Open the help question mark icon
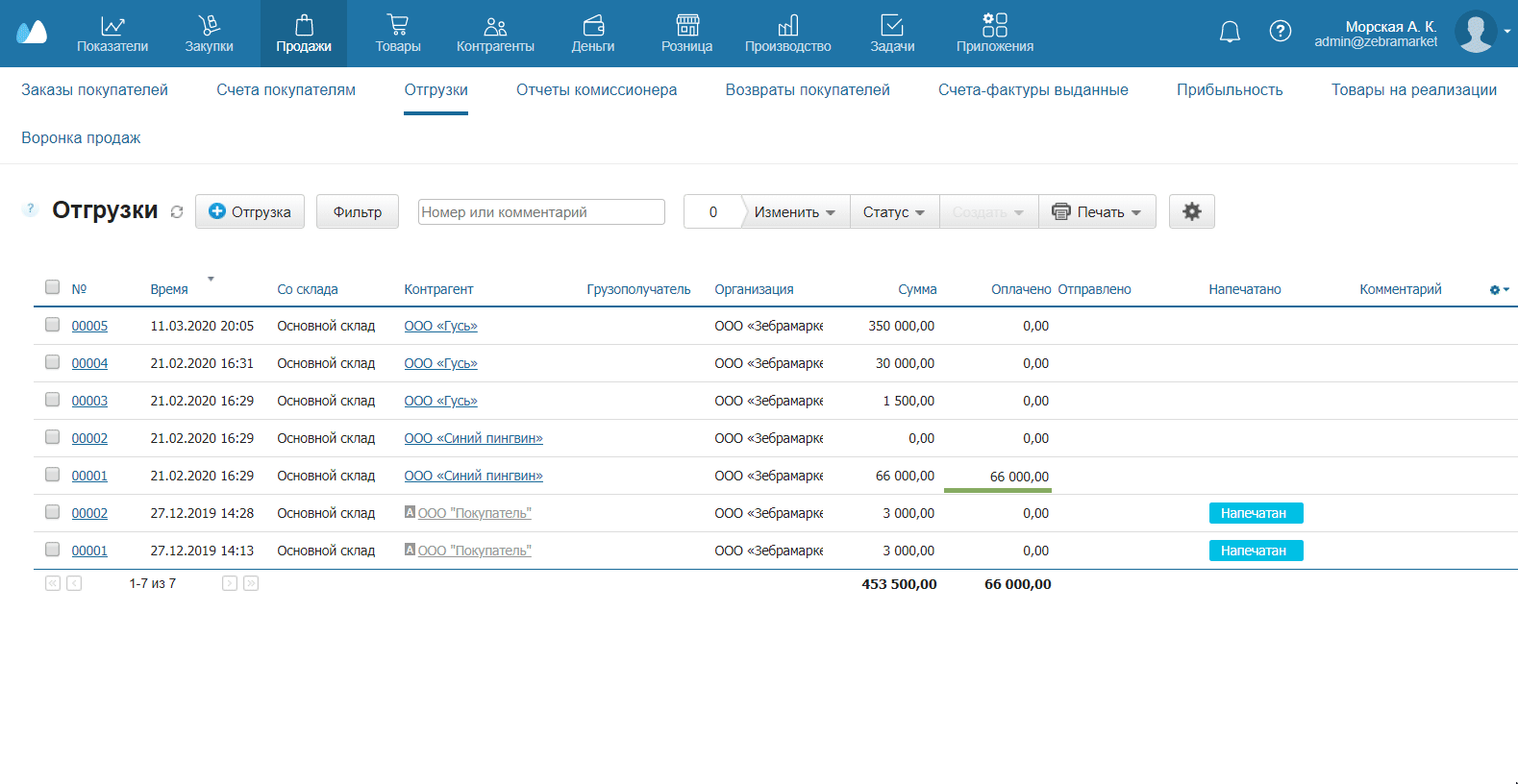 click(1280, 32)
